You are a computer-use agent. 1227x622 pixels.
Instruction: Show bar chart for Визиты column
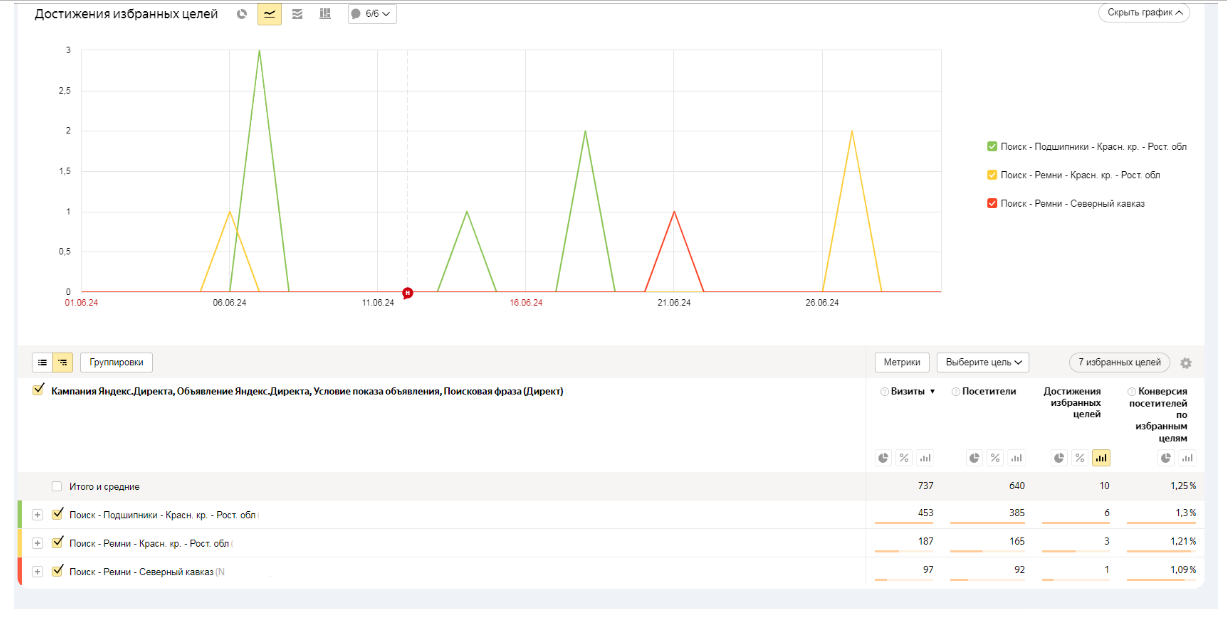(x=925, y=458)
